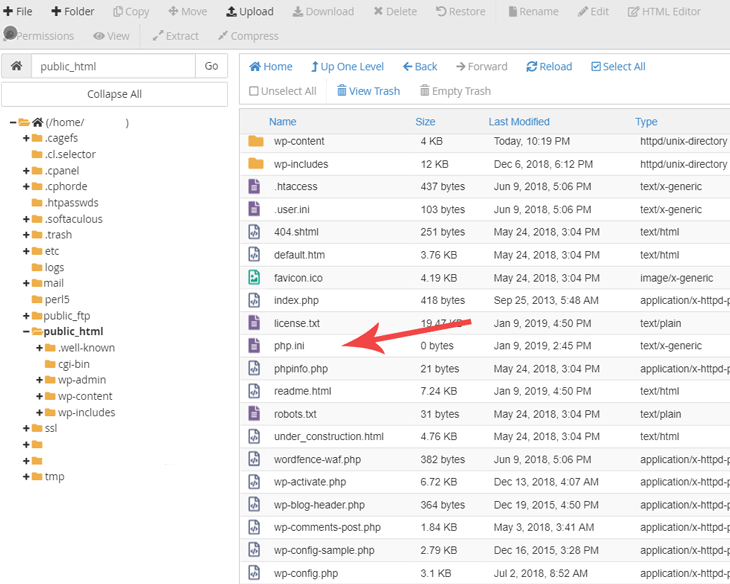This screenshot has height=584, width=730.
Task: Open the HTML Editor
Action: (664, 12)
